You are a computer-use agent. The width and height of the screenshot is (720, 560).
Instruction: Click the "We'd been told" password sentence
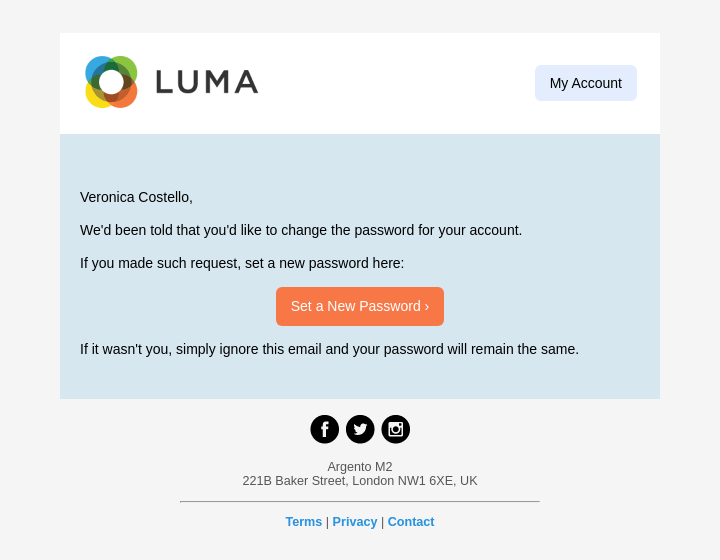tap(301, 230)
